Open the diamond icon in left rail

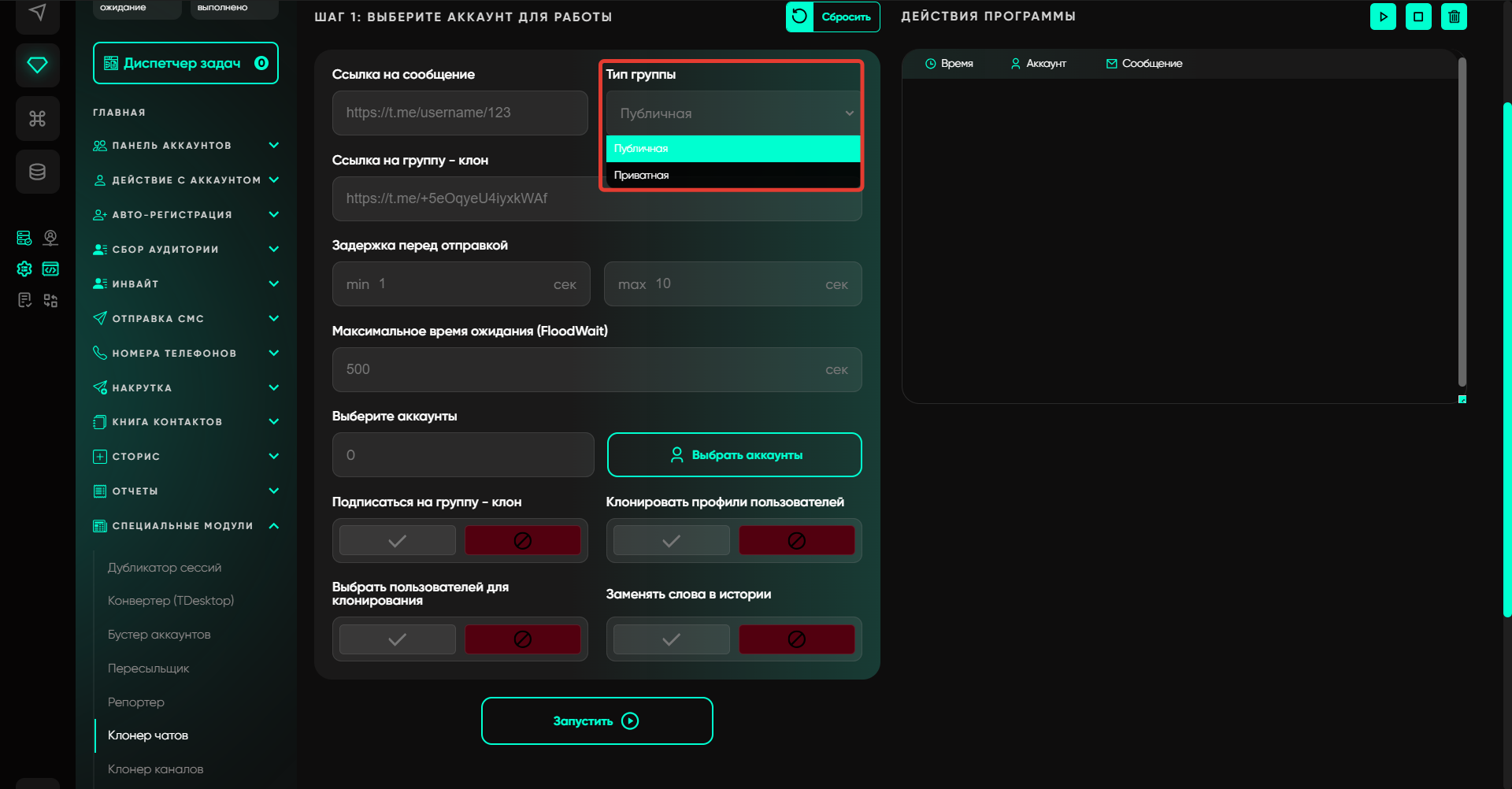point(37,65)
